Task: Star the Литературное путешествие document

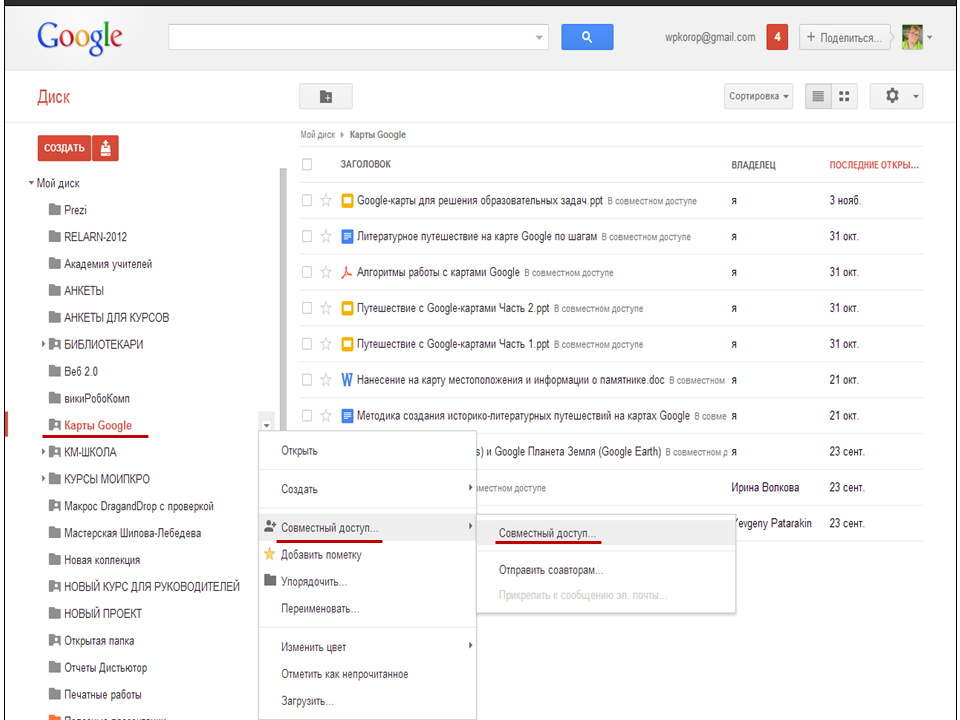Action: 326,236
